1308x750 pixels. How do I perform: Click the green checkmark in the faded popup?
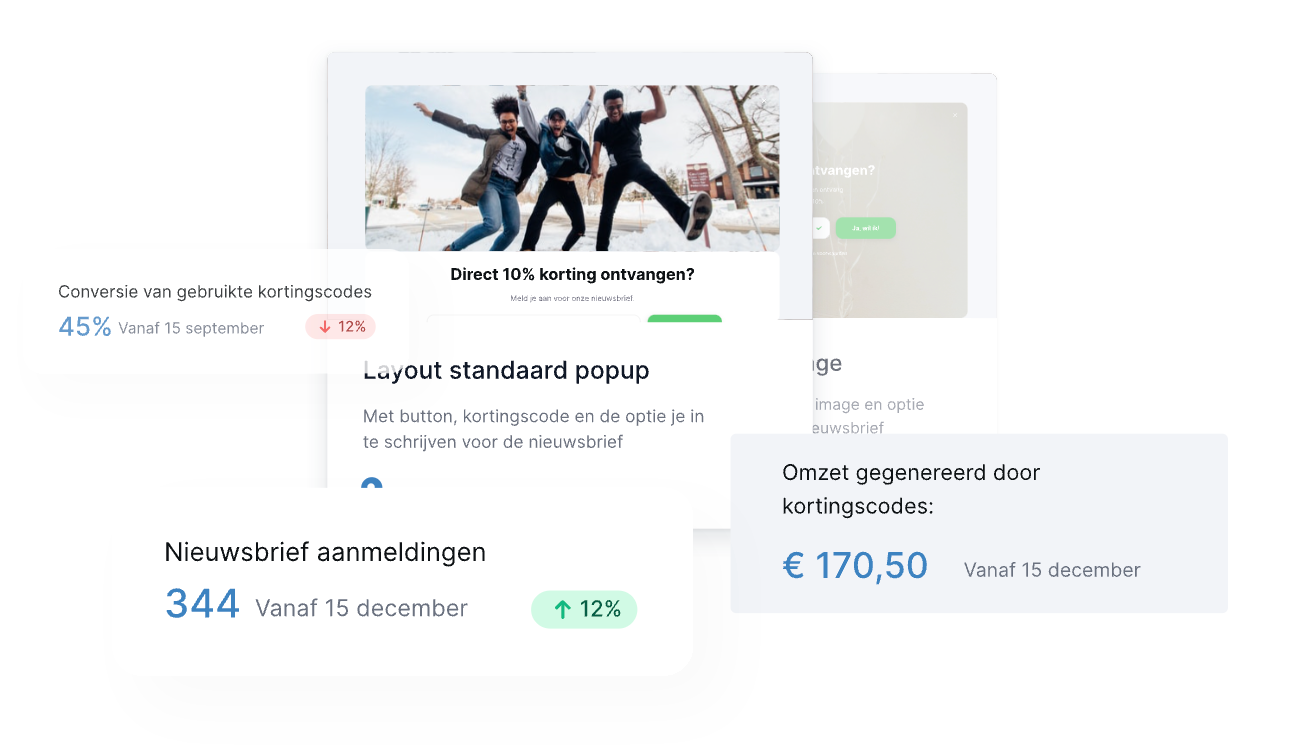[819, 228]
